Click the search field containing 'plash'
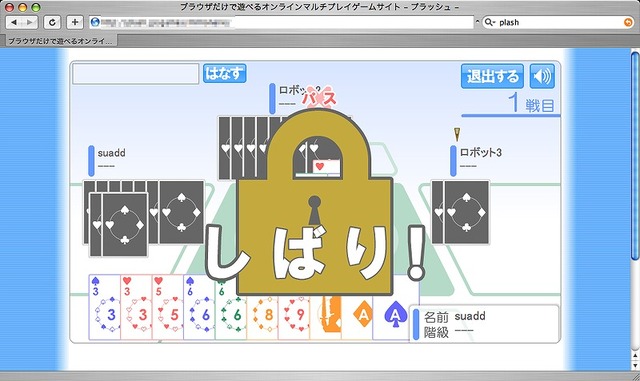Screen dimensions: 640x381 point(557,22)
